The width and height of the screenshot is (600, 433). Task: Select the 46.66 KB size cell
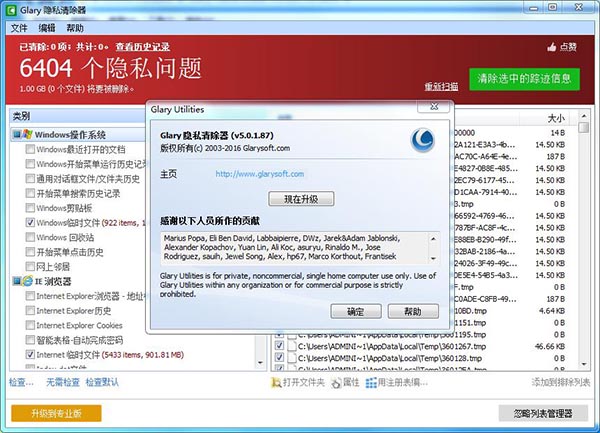tap(549, 346)
